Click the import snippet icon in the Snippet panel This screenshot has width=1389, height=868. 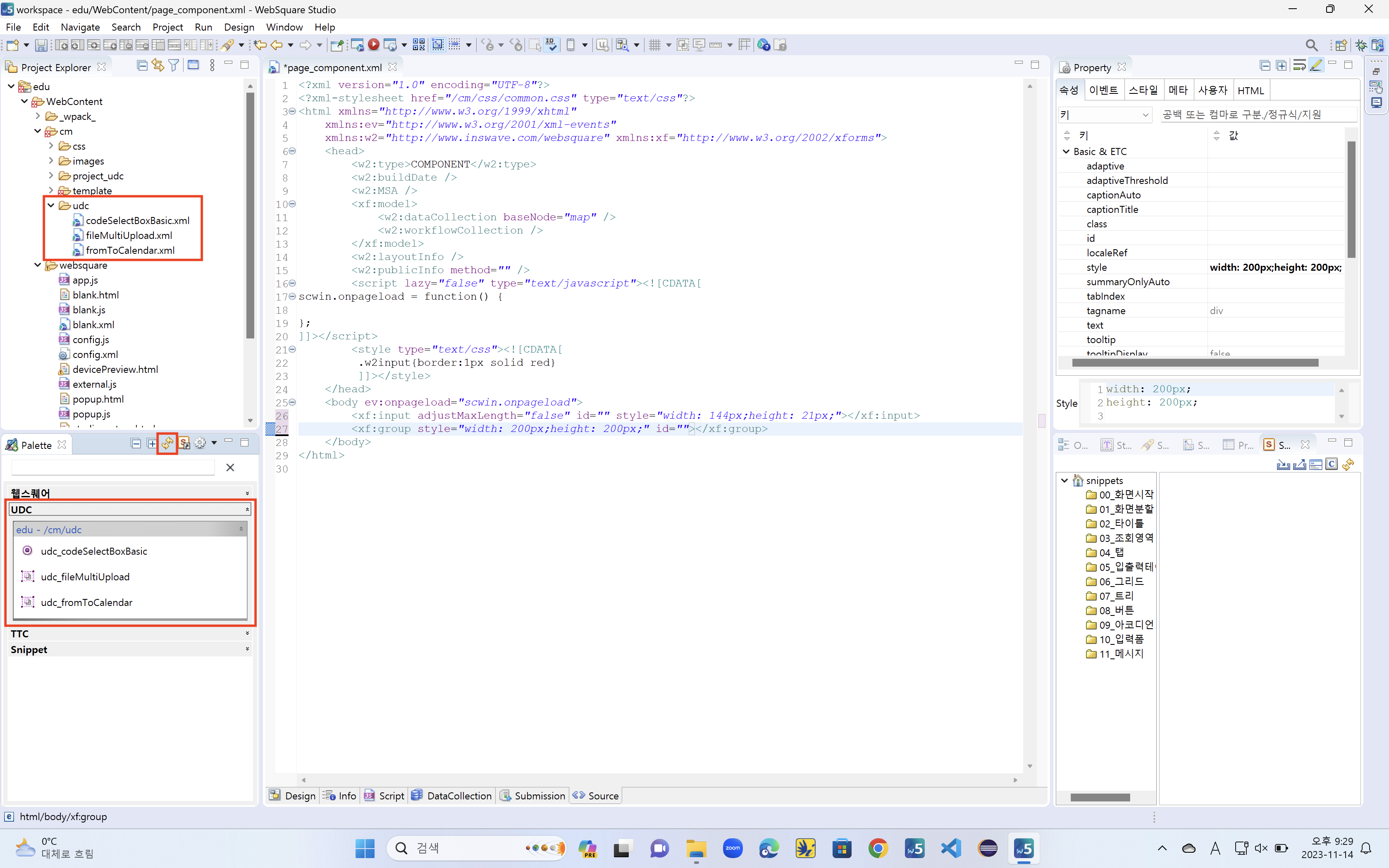[x=1283, y=465]
